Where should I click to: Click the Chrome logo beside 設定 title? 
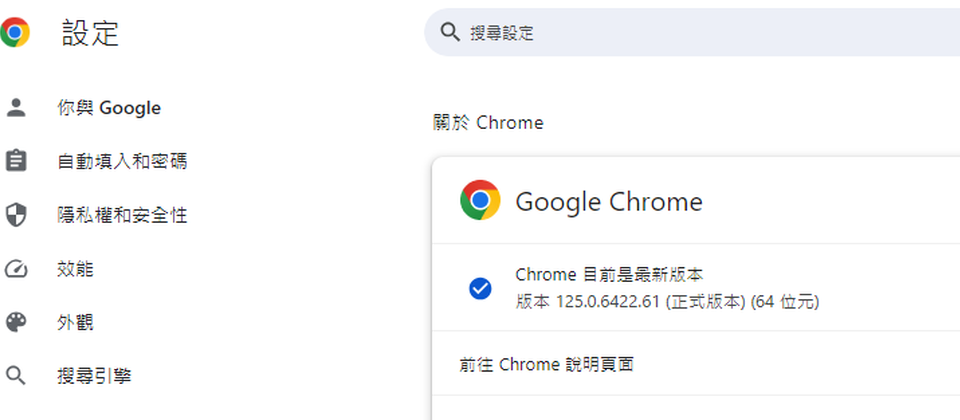pos(14,32)
